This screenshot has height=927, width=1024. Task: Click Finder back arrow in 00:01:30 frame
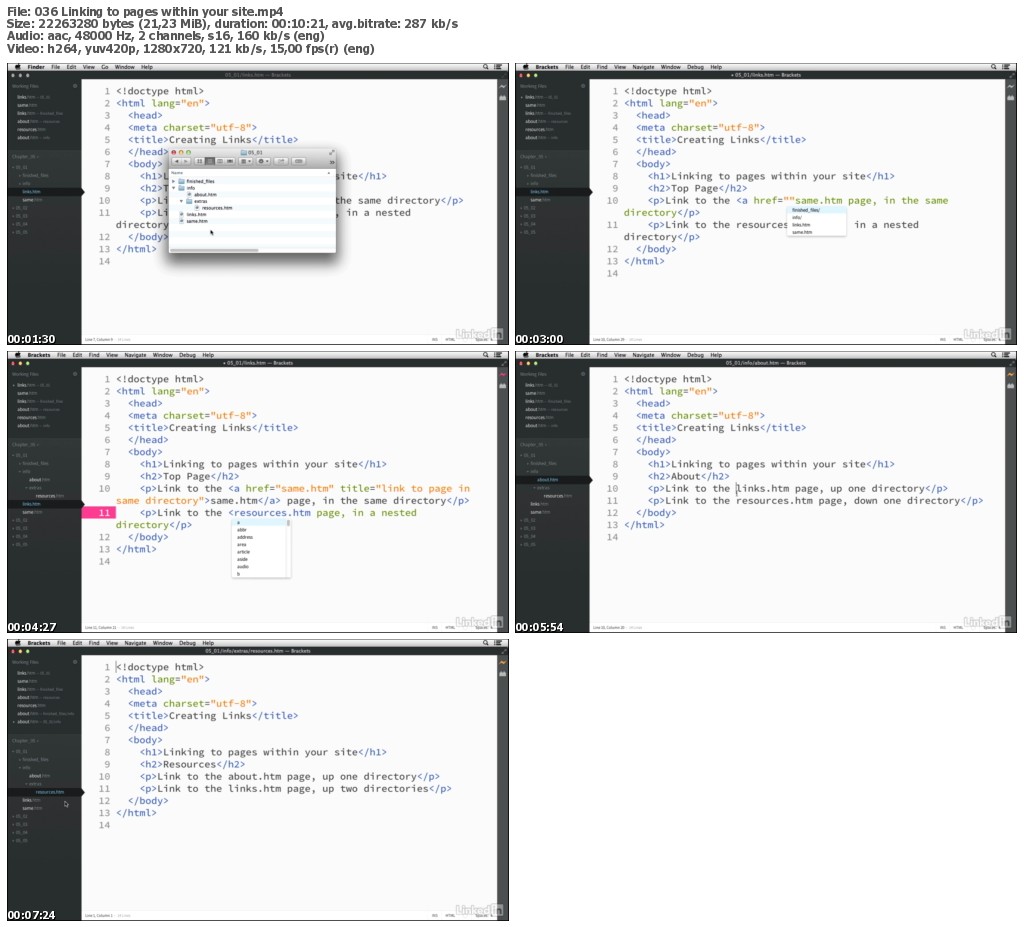coord(176,161)
